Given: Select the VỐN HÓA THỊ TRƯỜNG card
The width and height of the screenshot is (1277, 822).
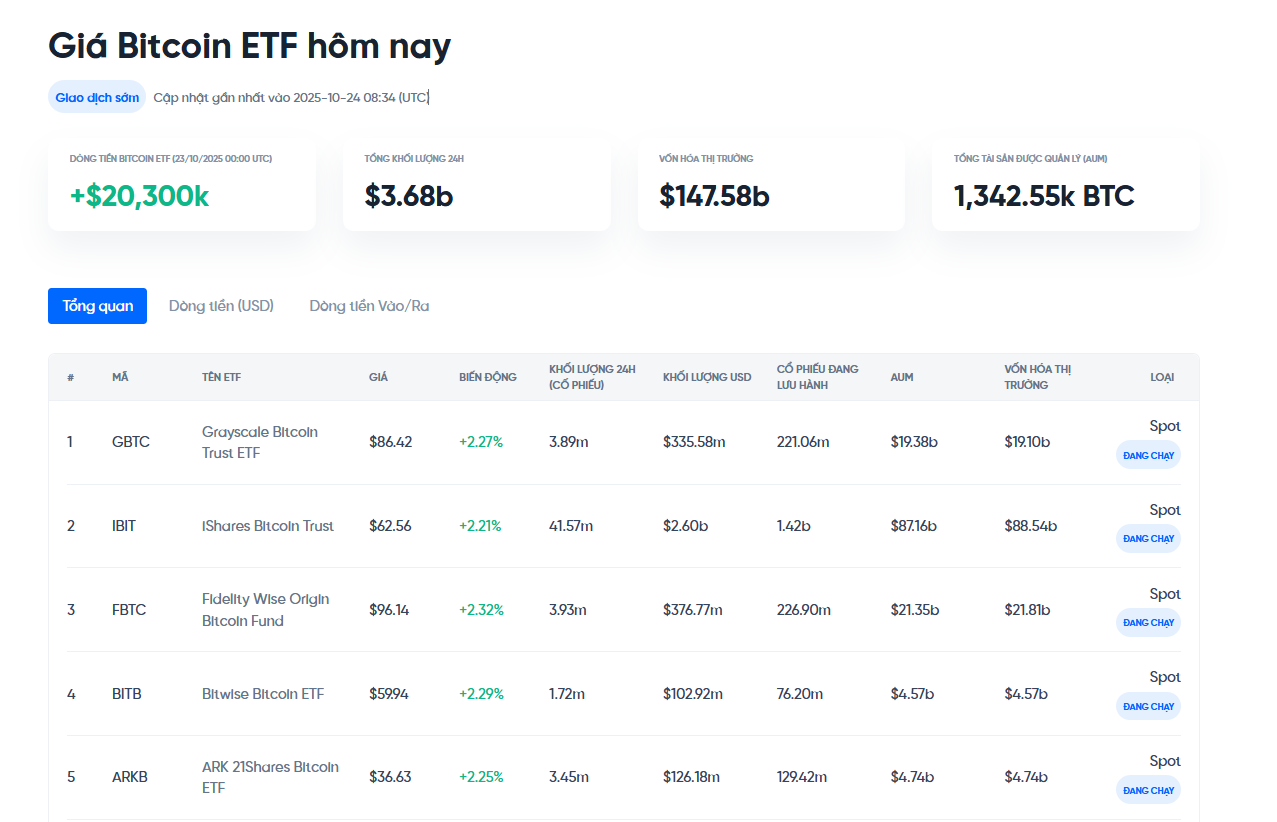Looking at the screenshot, I should pyautogui.click(x=770, y=180).
